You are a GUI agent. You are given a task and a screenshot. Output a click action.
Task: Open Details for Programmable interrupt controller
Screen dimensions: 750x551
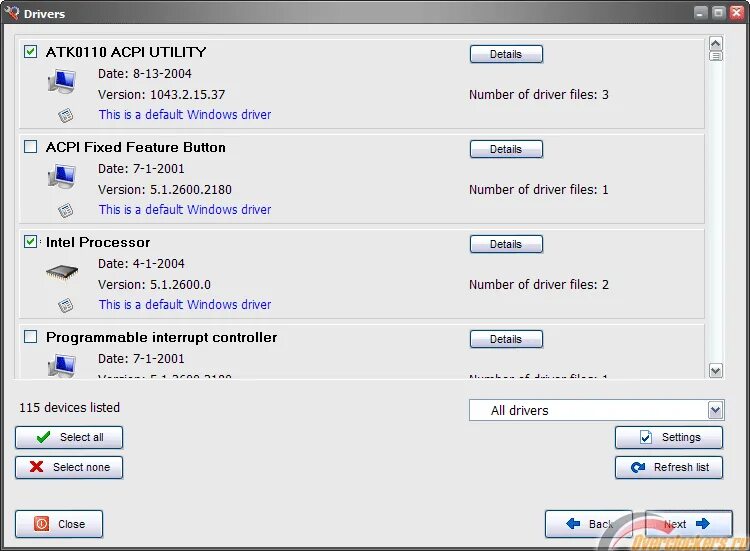tap(506, 339)
